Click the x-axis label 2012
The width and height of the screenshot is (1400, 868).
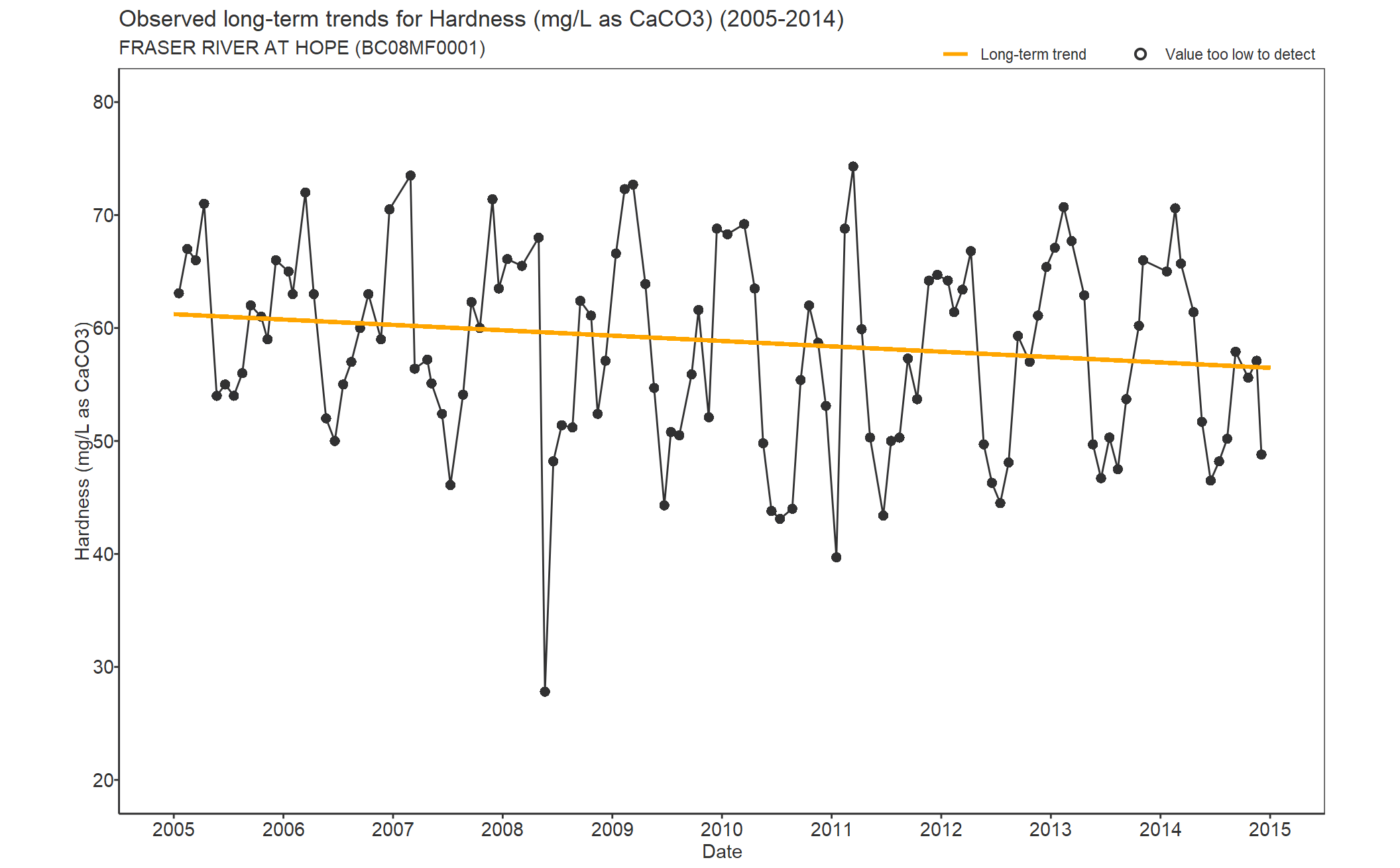(941, 830)
